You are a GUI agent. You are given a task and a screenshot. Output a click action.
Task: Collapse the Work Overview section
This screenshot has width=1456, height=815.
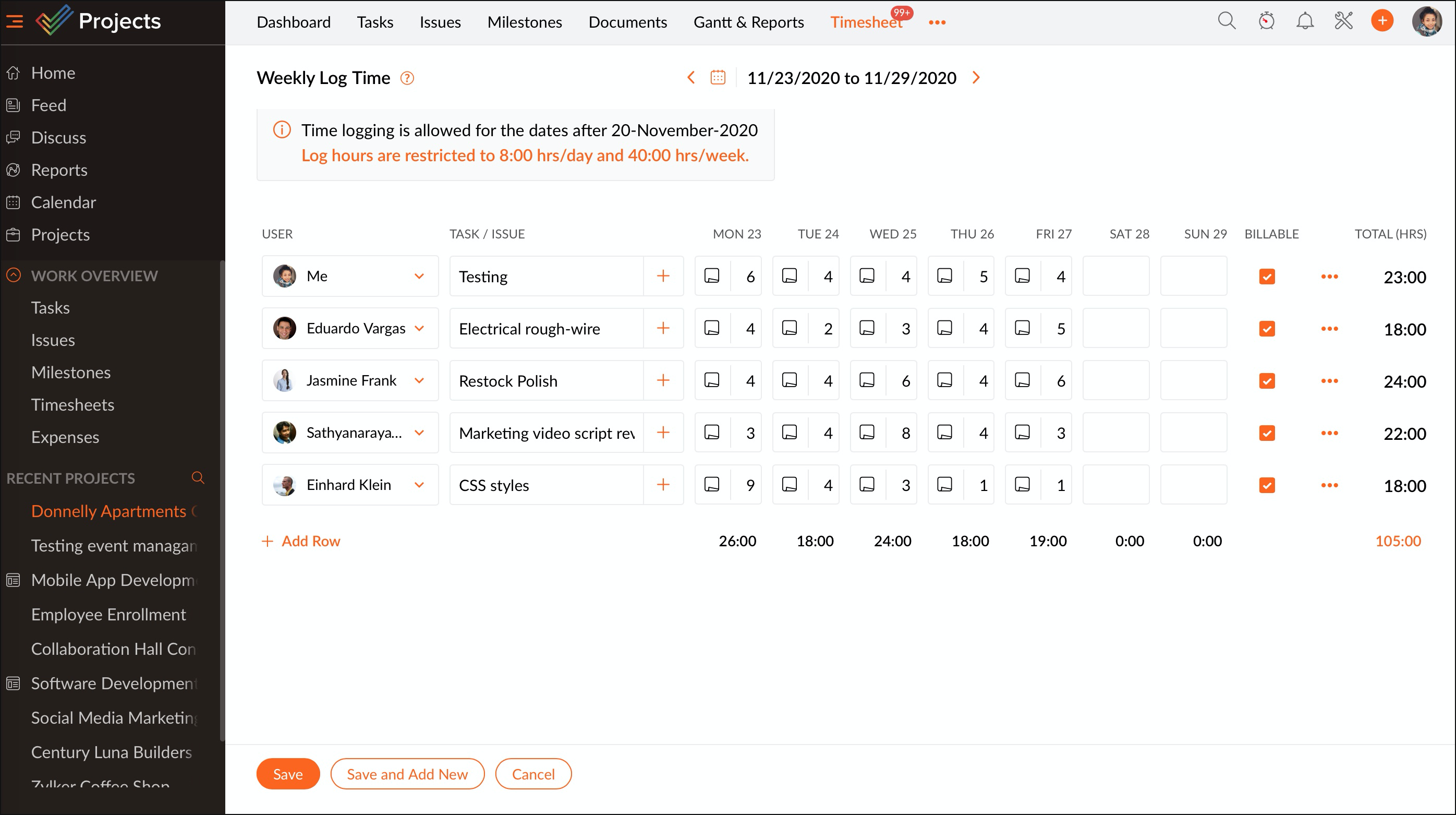pyautogui.click(x=14, y=275)
